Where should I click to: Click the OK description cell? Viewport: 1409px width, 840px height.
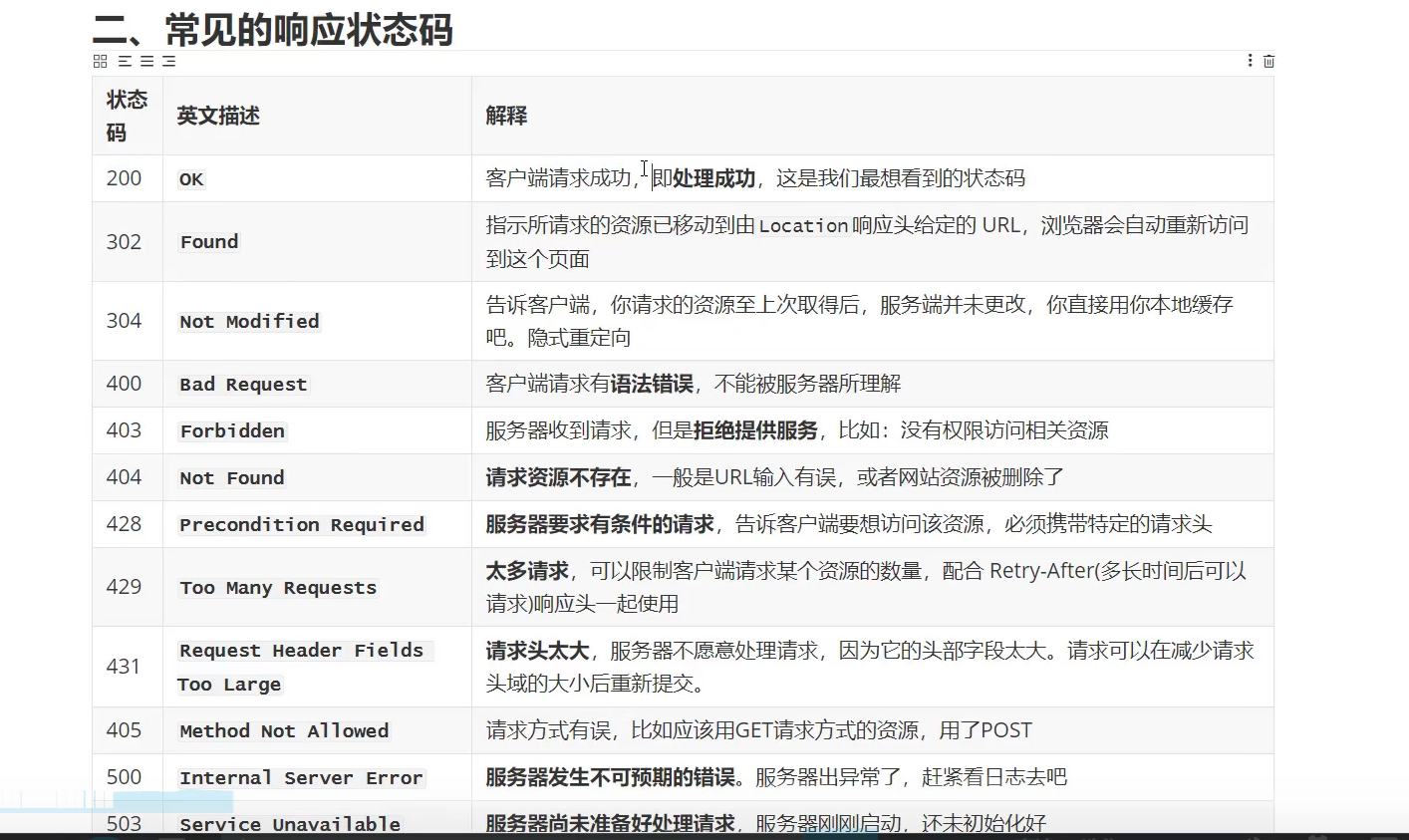[x=317, y=178]
